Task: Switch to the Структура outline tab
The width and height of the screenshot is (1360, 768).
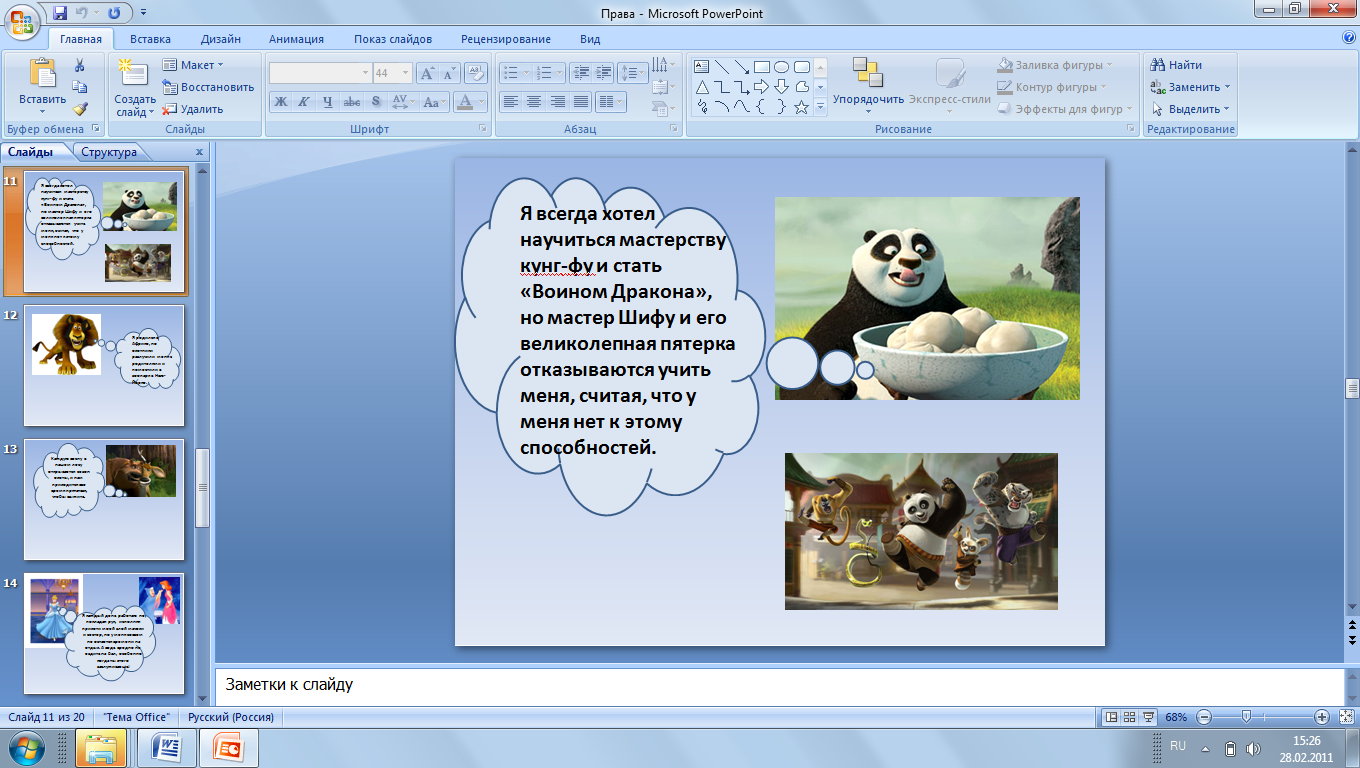Action: click(110, 152)
